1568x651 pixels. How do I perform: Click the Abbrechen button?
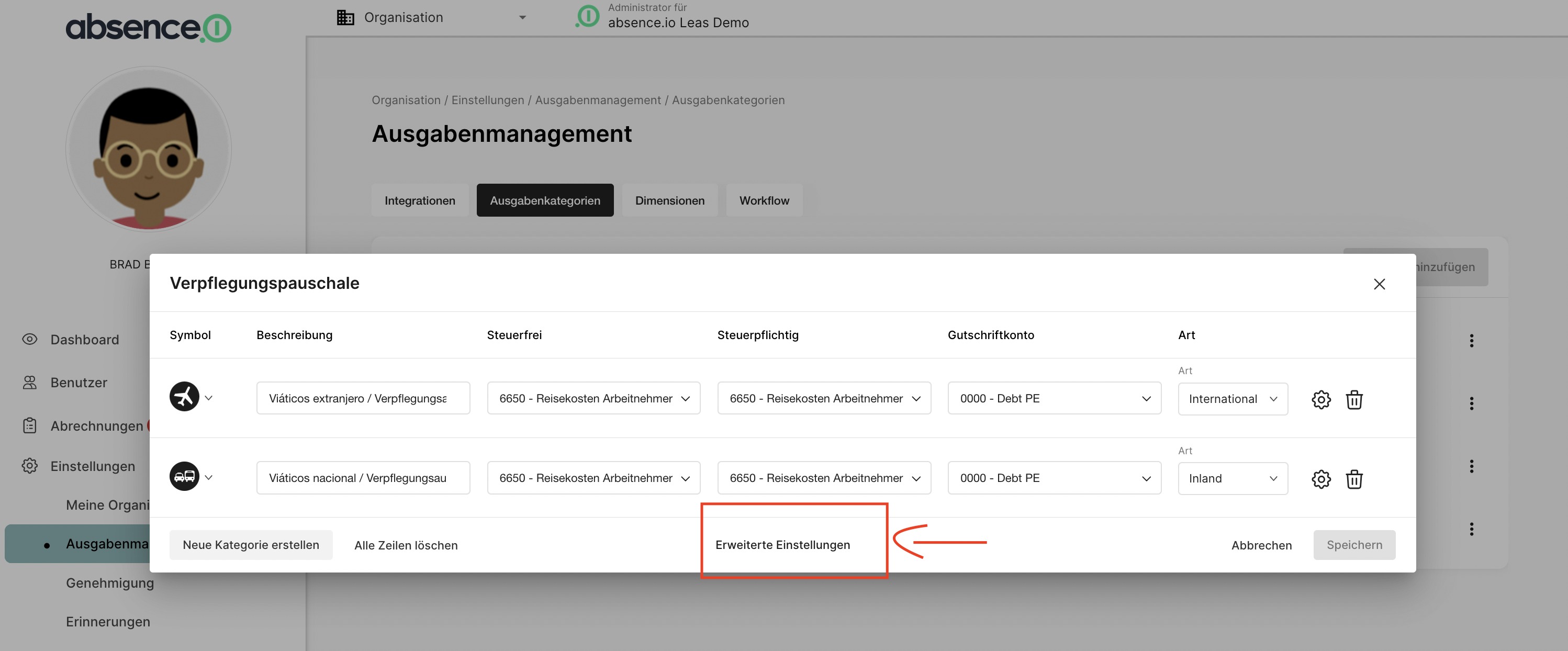(x=1261, y=545)
